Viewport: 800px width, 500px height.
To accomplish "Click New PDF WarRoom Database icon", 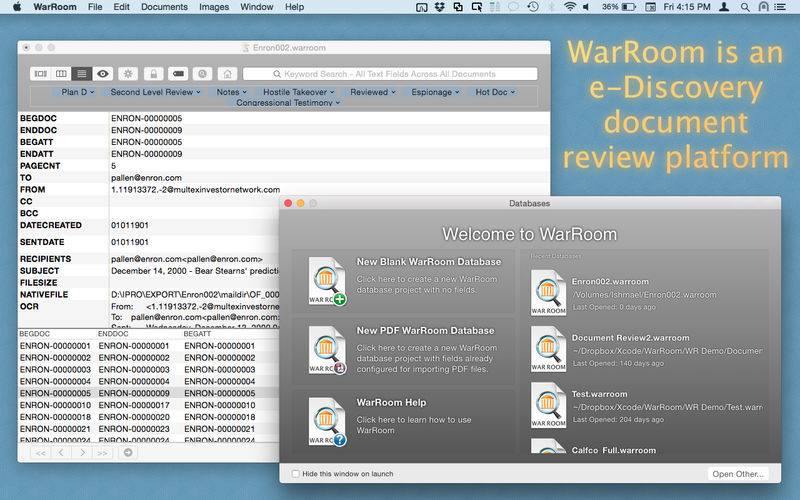I will (327, 350).
